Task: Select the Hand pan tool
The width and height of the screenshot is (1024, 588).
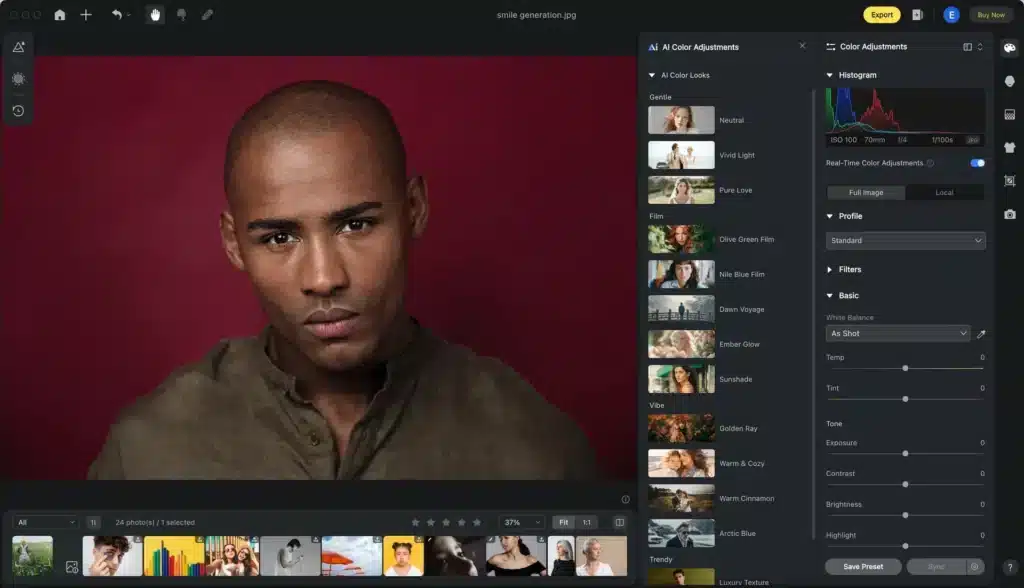Action: pyautogui.click(x=155, y=14)
